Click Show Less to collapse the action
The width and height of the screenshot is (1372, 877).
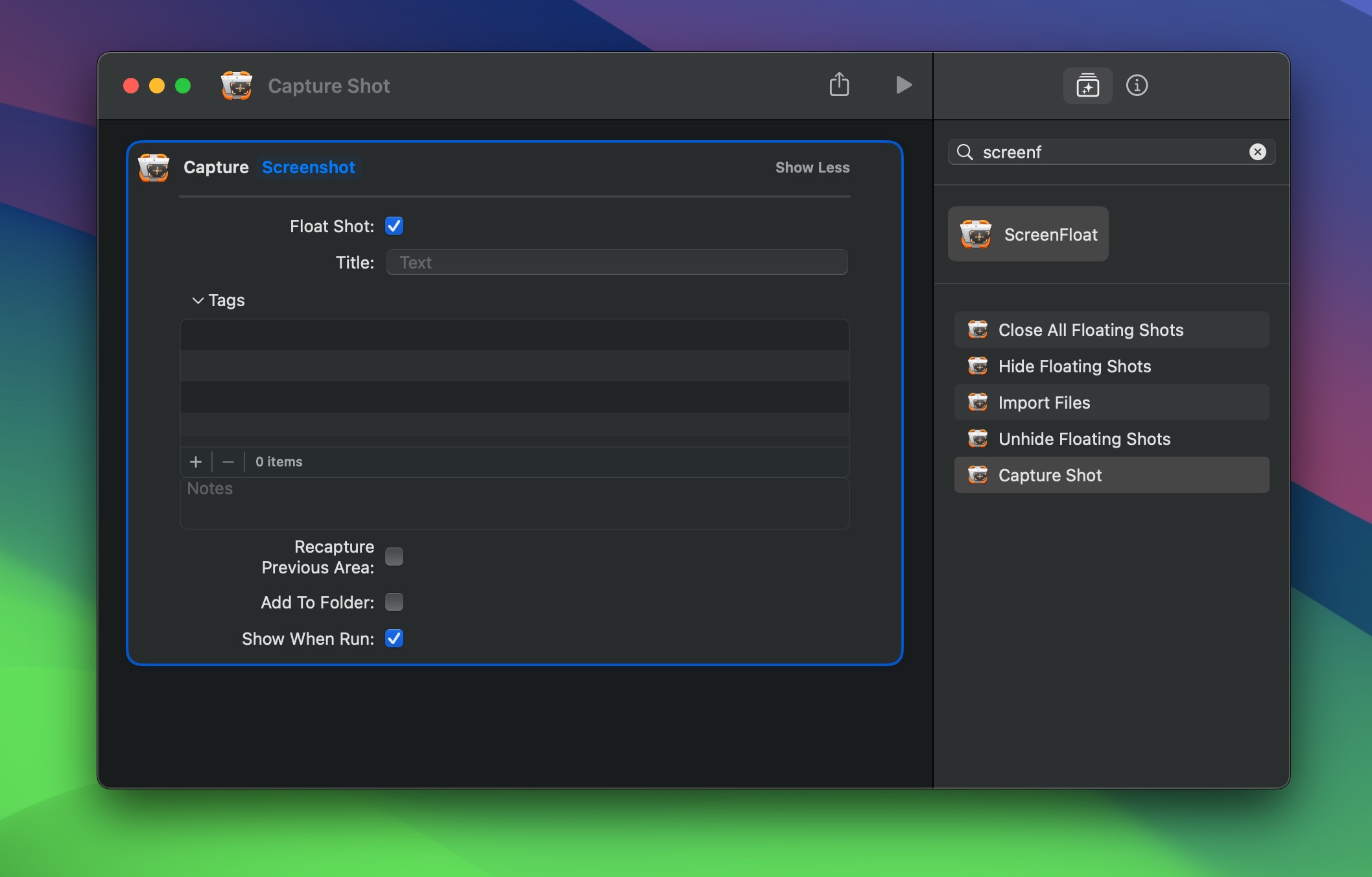point(812,167)
